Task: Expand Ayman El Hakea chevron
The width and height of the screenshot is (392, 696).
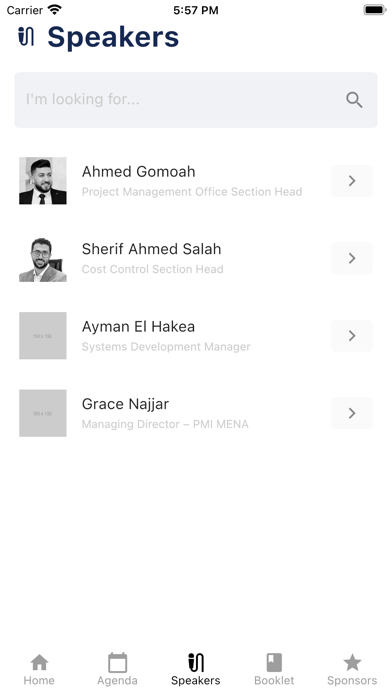Action: [x=352, y=336]
